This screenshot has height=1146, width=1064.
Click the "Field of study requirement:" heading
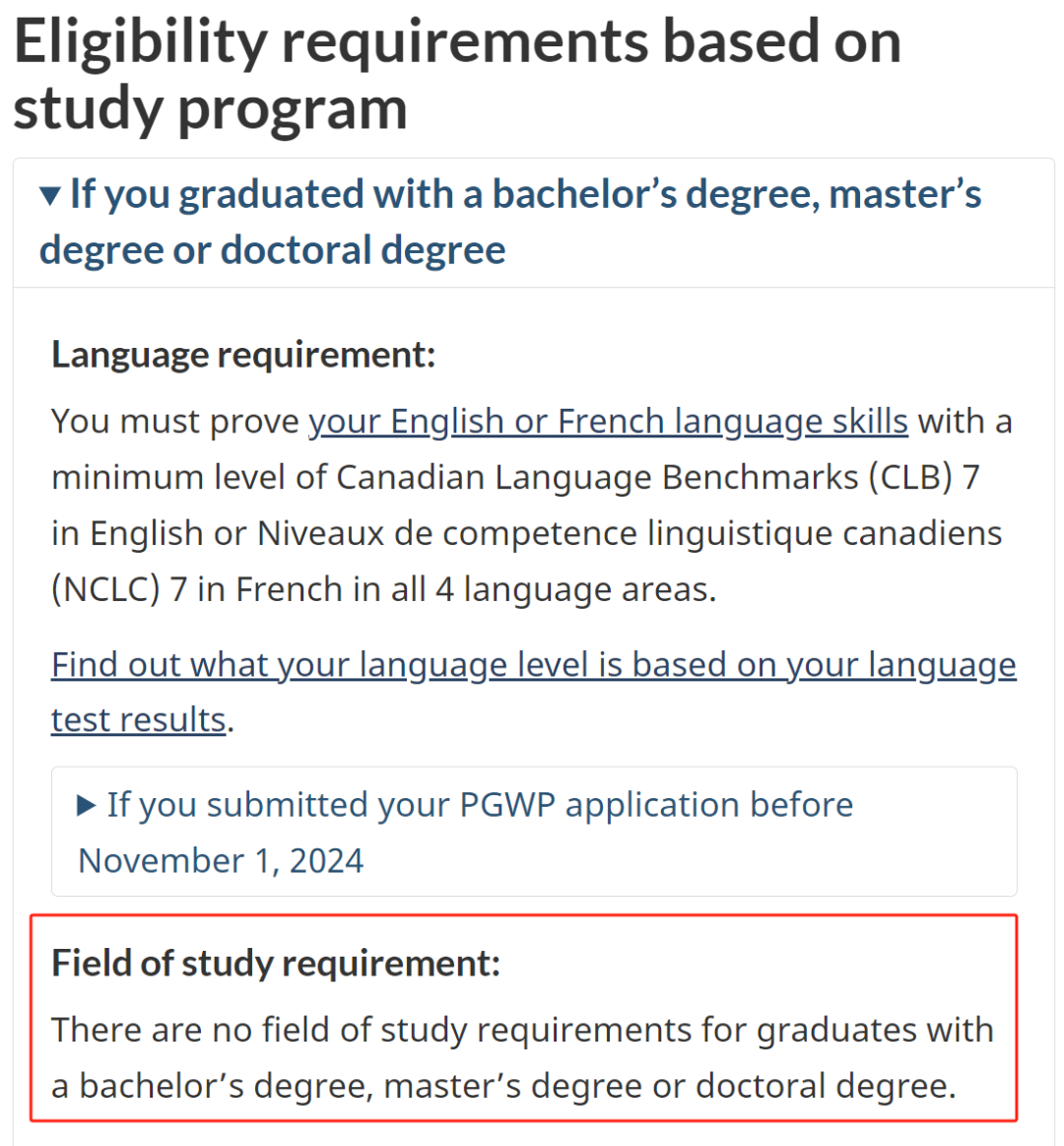pos(276,963)
